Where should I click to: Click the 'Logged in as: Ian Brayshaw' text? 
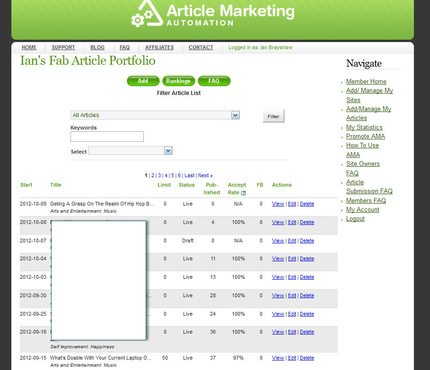pyautogui.click(x=260, y=47)
